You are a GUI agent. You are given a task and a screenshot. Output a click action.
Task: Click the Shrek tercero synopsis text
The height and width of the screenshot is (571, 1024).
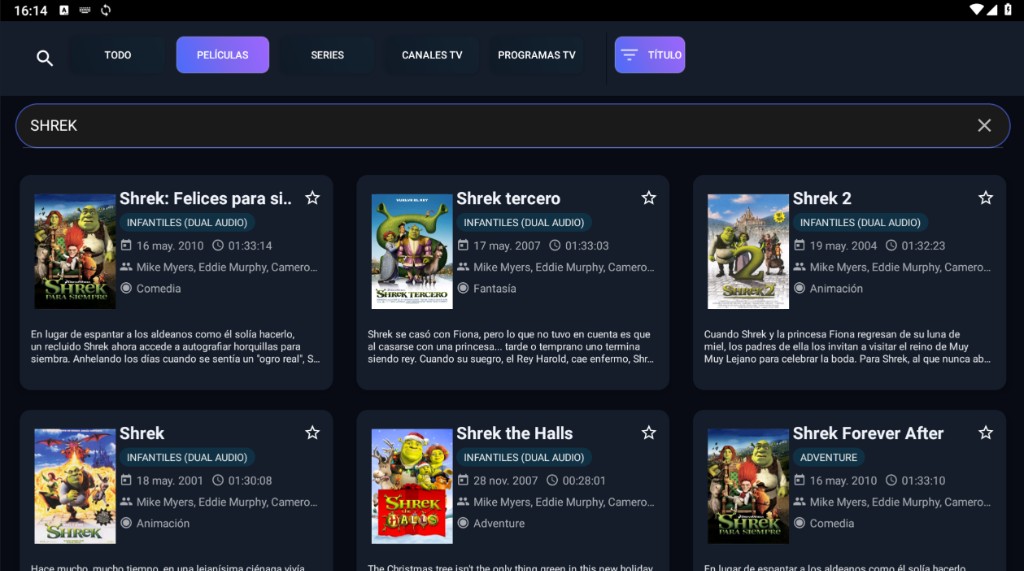pos(510,346)
